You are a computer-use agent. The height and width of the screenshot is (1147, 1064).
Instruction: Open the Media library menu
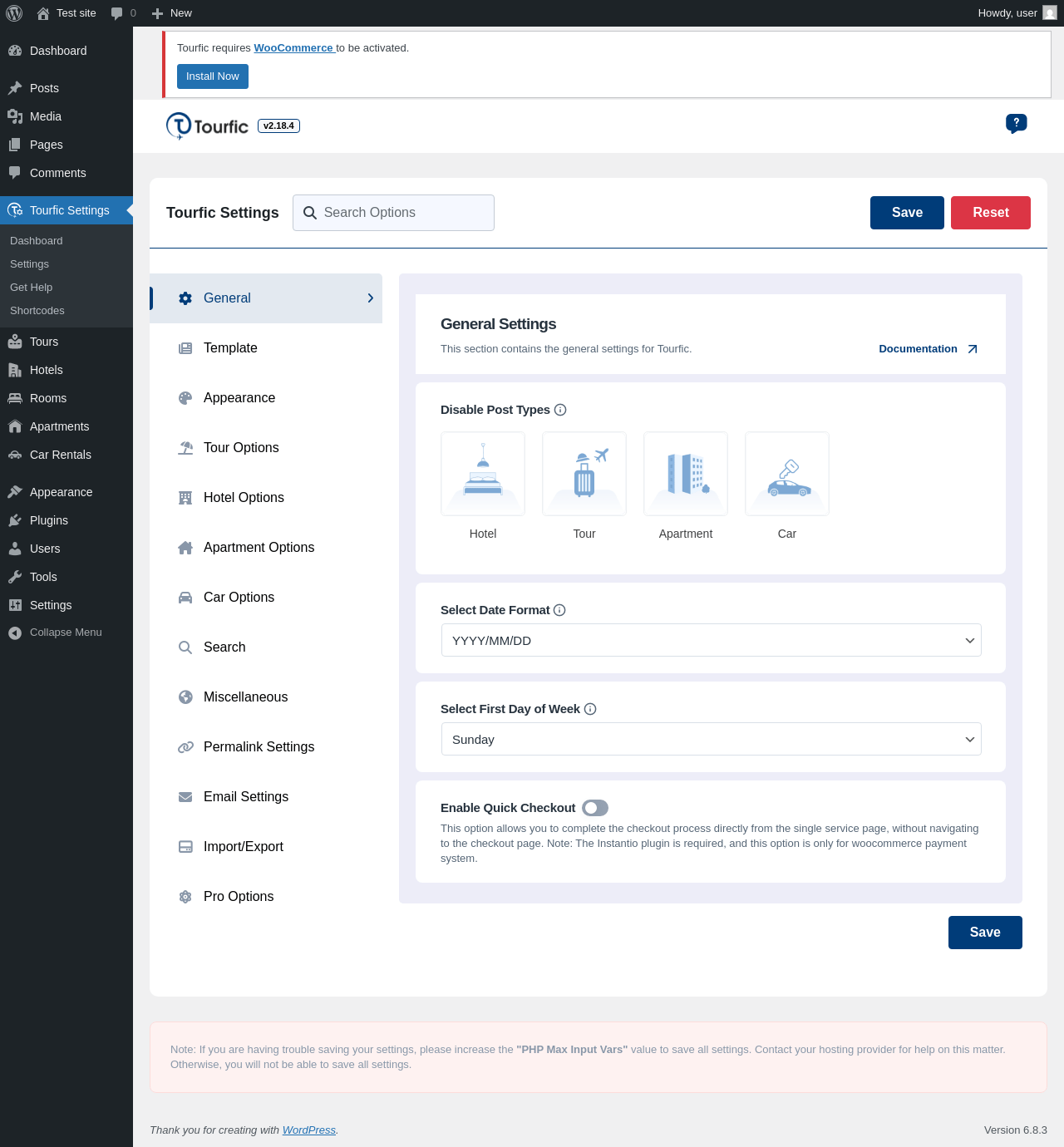(66, 116)
